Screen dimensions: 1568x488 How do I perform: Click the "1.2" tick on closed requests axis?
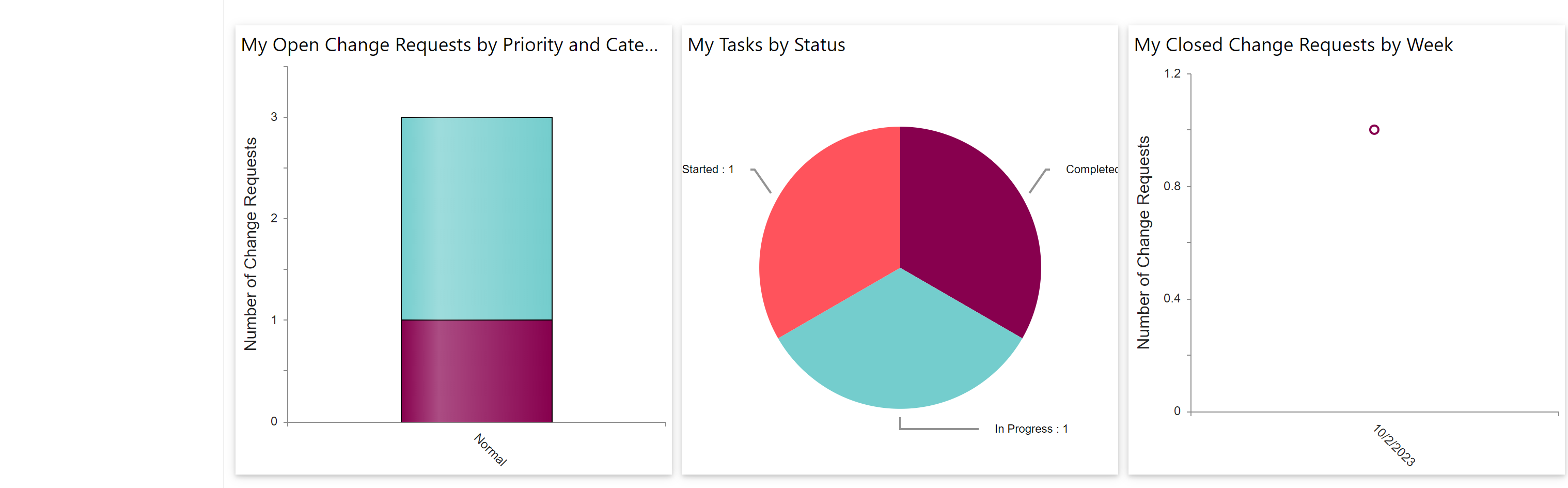1172,74
